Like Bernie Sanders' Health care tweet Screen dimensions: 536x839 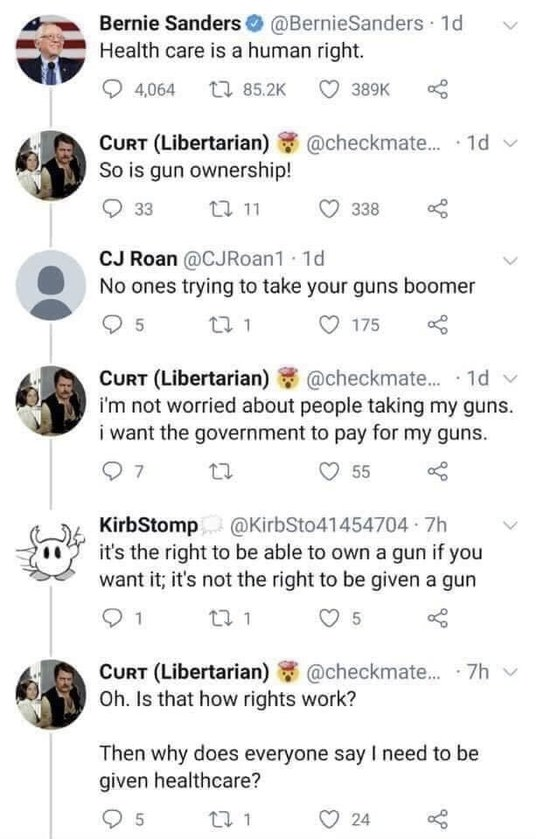click(329, 89)
